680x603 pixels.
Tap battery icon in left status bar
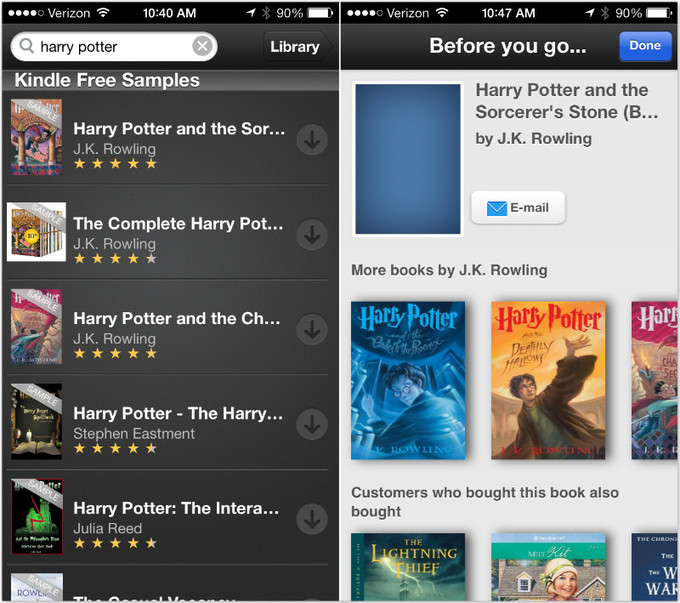320,13
